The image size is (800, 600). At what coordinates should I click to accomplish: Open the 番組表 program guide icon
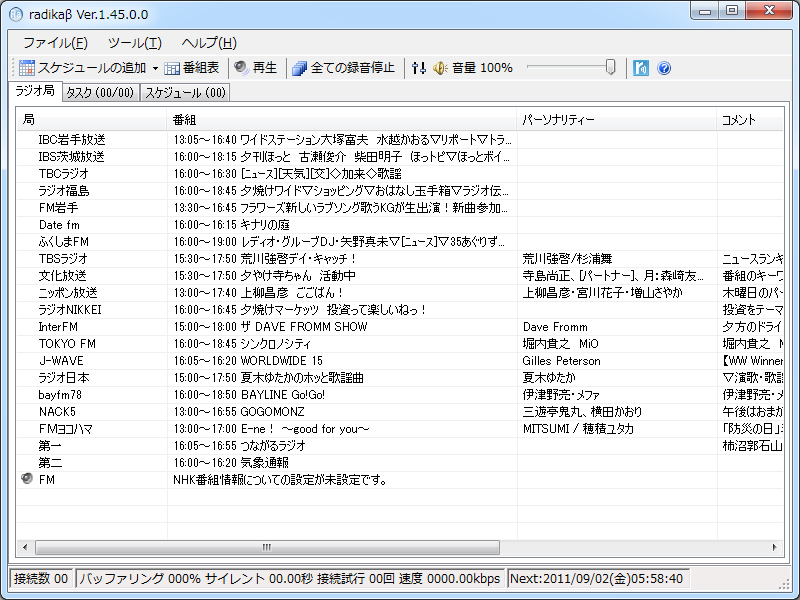(x=171, y=68)
